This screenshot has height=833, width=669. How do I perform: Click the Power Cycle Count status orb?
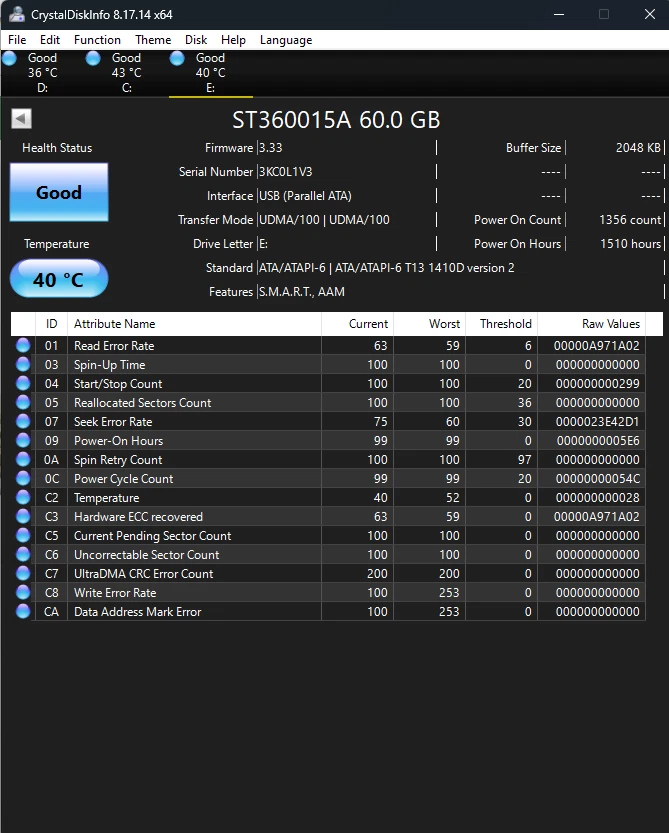tap(23, 479)
